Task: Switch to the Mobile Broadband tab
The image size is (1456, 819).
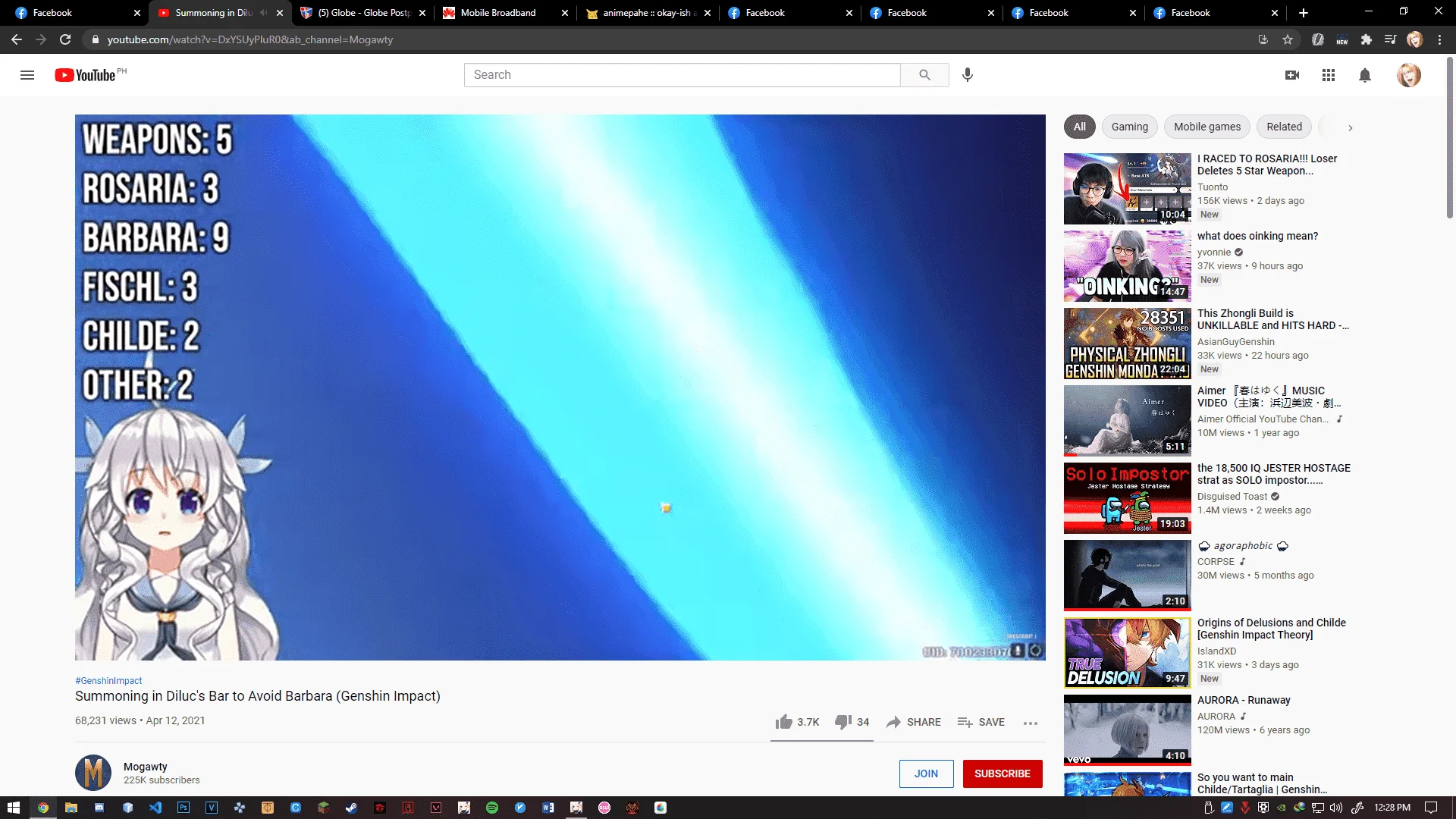Action: click(506, 13)
